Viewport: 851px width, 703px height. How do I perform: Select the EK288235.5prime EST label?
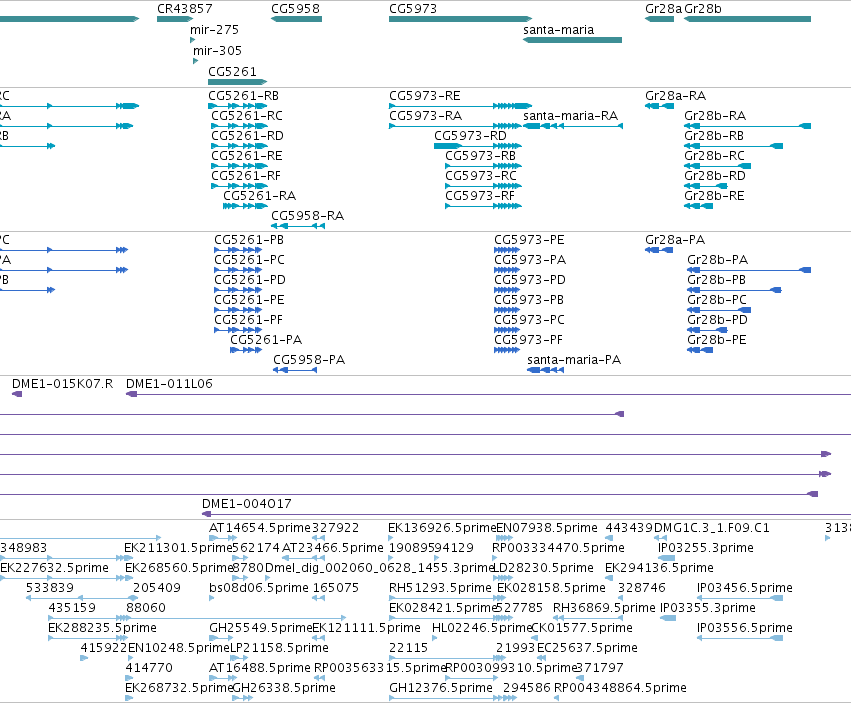click(x=103, y=628)
